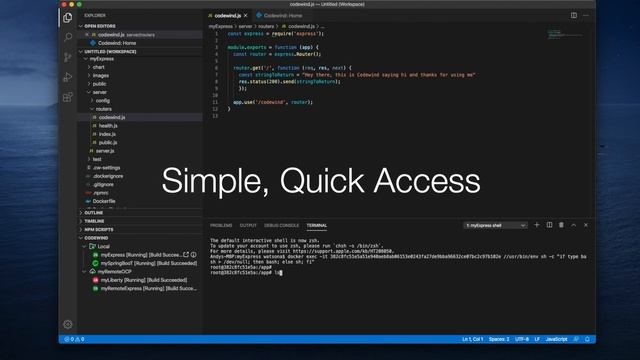Change language mode via JavaScript
The image size is (640, 360).
point(556,339)
